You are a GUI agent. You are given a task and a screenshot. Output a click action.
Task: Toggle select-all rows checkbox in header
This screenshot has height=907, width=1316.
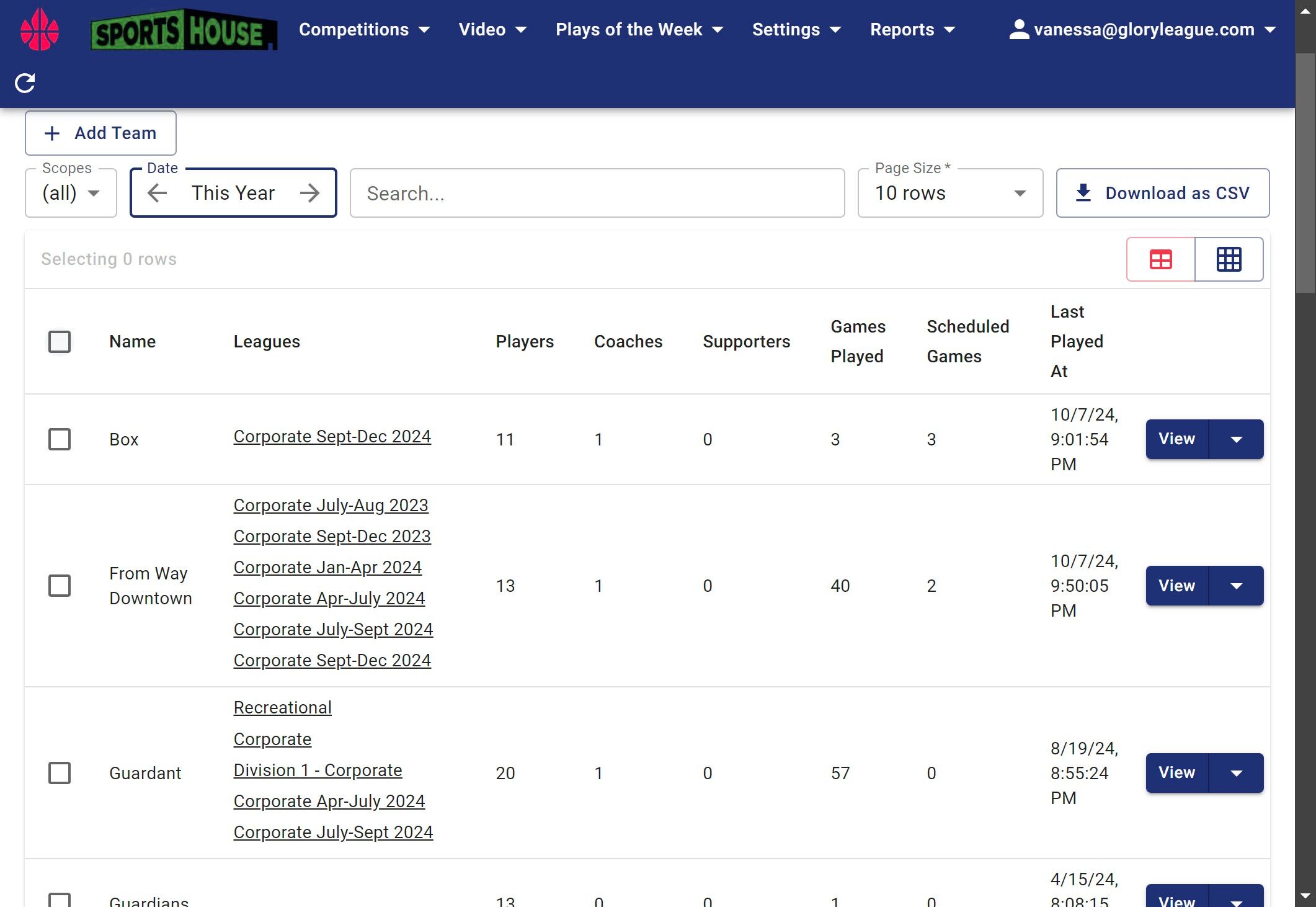pos(60,341)
